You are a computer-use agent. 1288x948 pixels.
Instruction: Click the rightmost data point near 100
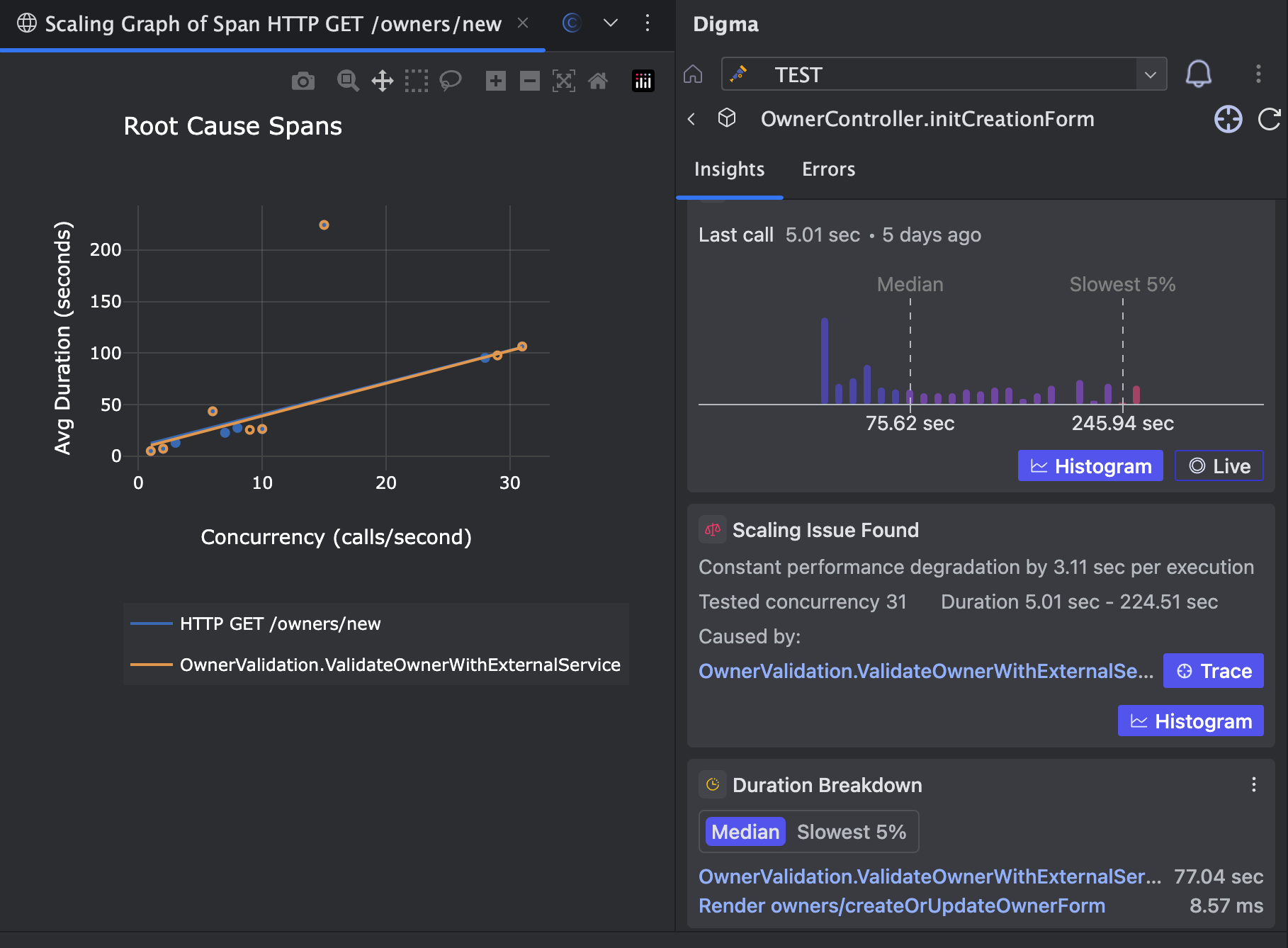coord(522,346)
